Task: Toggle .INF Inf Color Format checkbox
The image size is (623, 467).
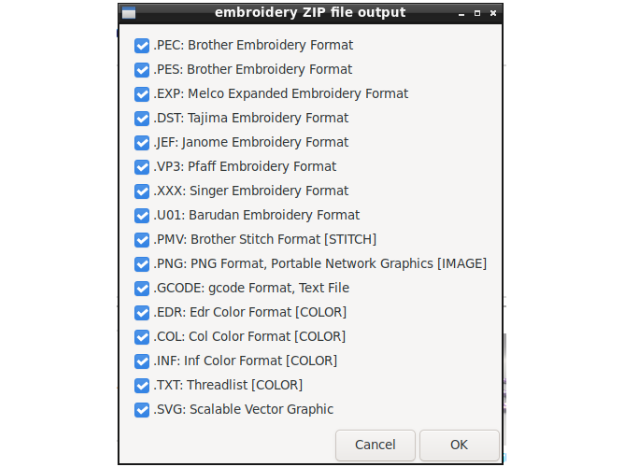Action: 142,360
